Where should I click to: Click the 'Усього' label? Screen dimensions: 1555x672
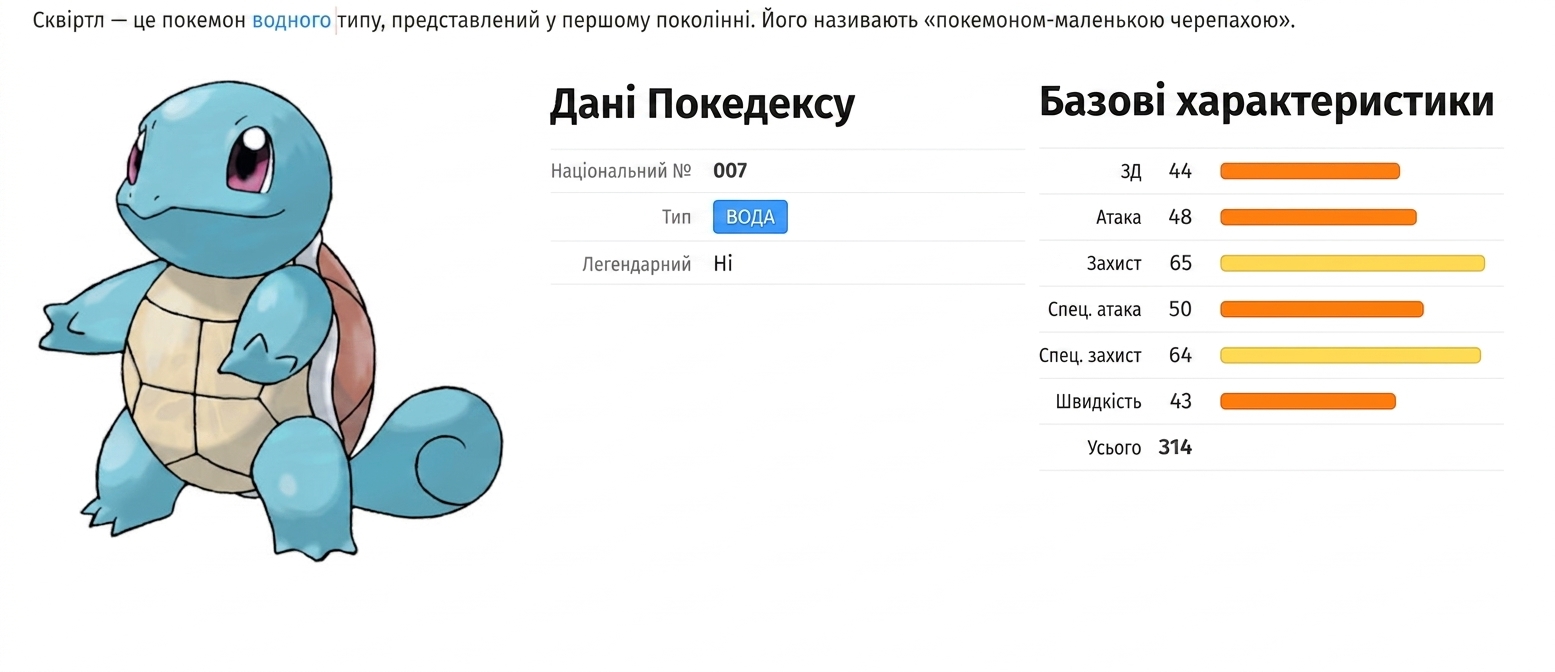coord(1114,448)
